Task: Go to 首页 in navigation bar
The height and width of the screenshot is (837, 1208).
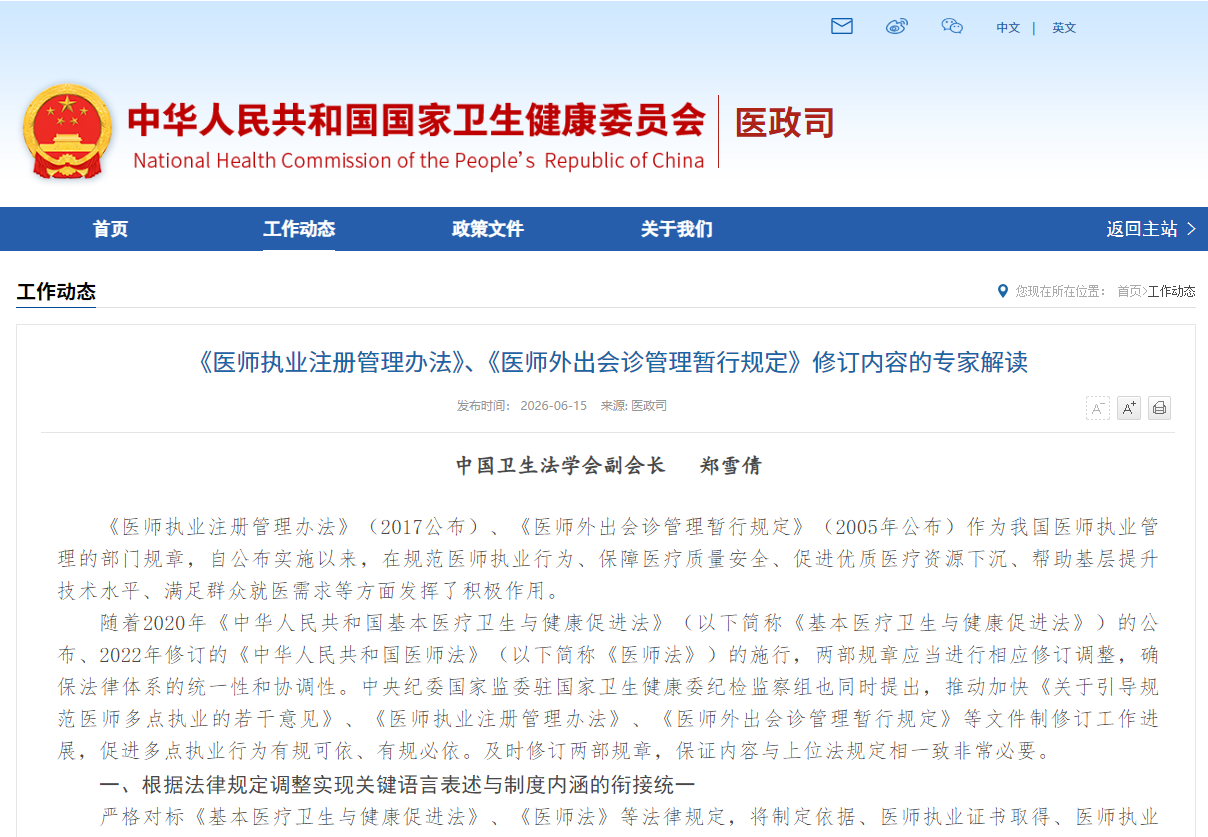Action: (111, 229)
